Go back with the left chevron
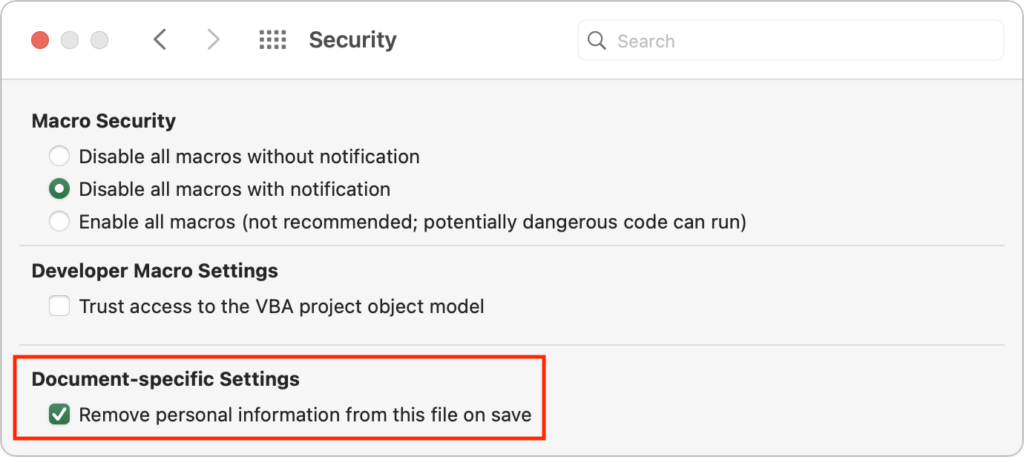 160,40
